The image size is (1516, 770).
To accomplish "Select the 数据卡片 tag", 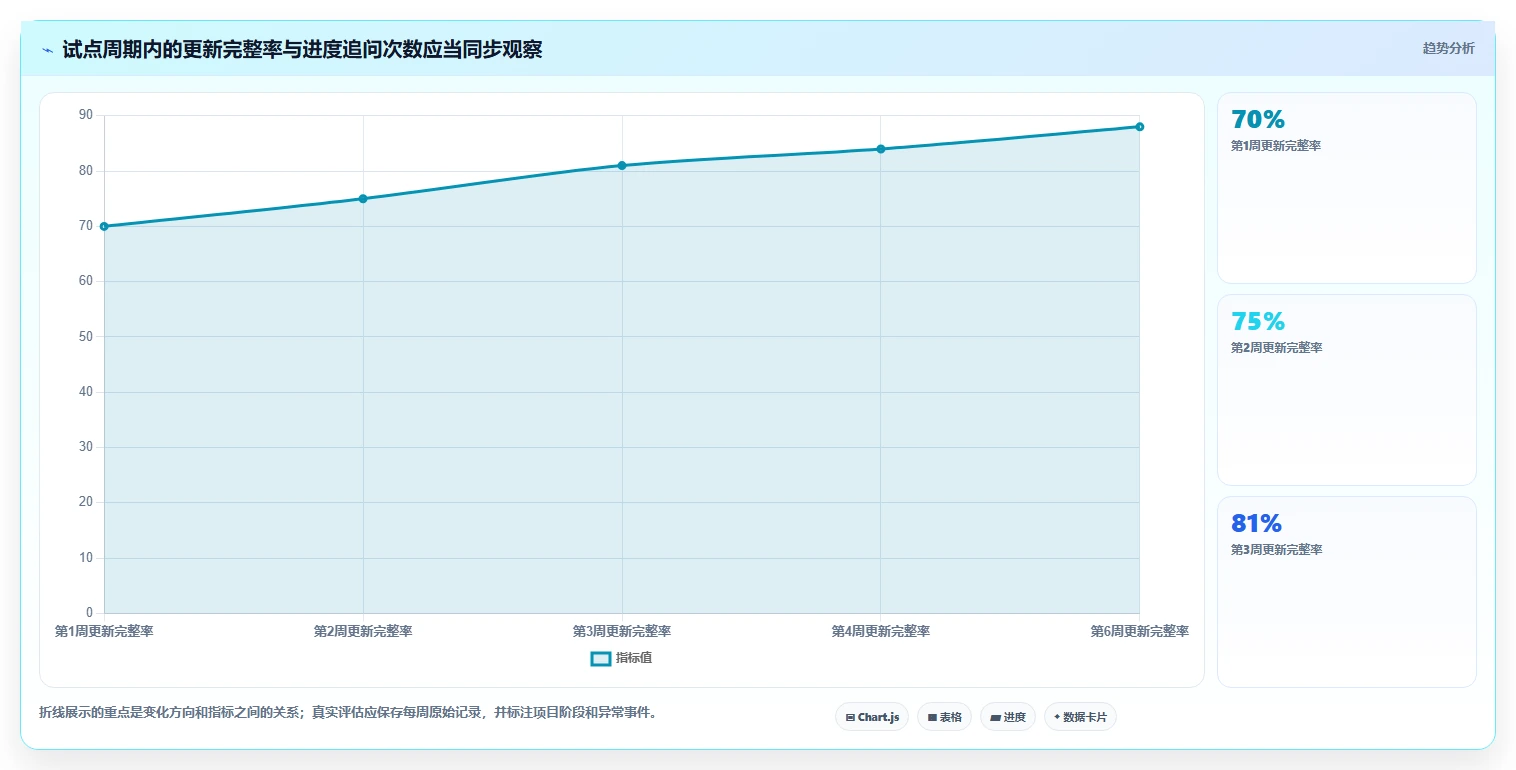I will pos(1080,717).
